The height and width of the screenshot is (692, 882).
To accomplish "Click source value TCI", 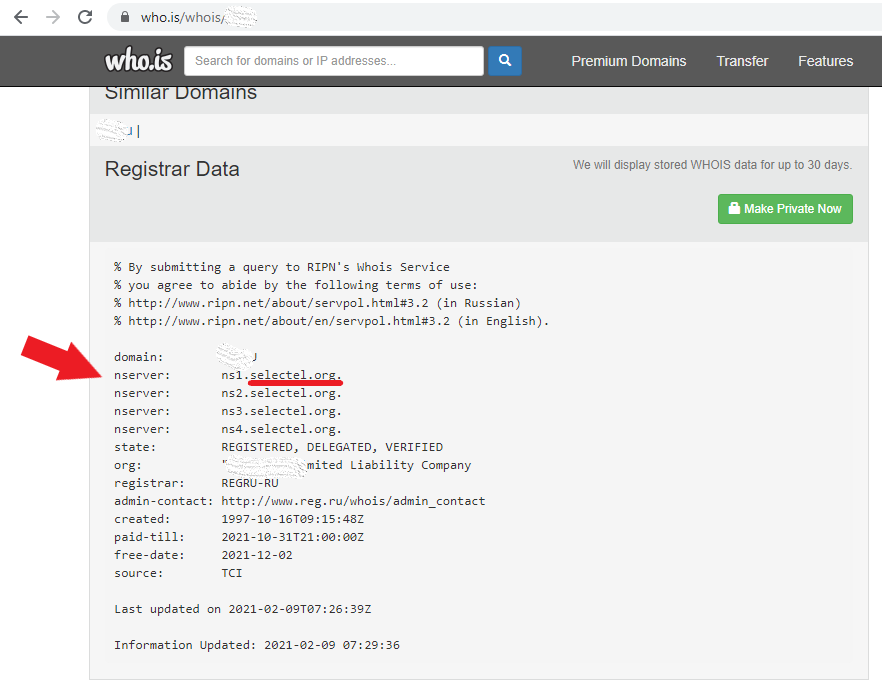I will [x=232, y=573].
